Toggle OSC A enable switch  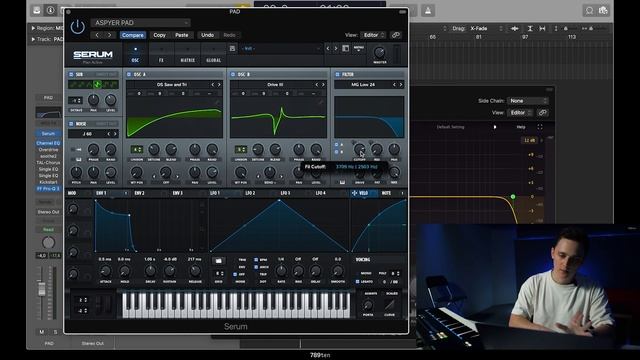coord(129,74)
